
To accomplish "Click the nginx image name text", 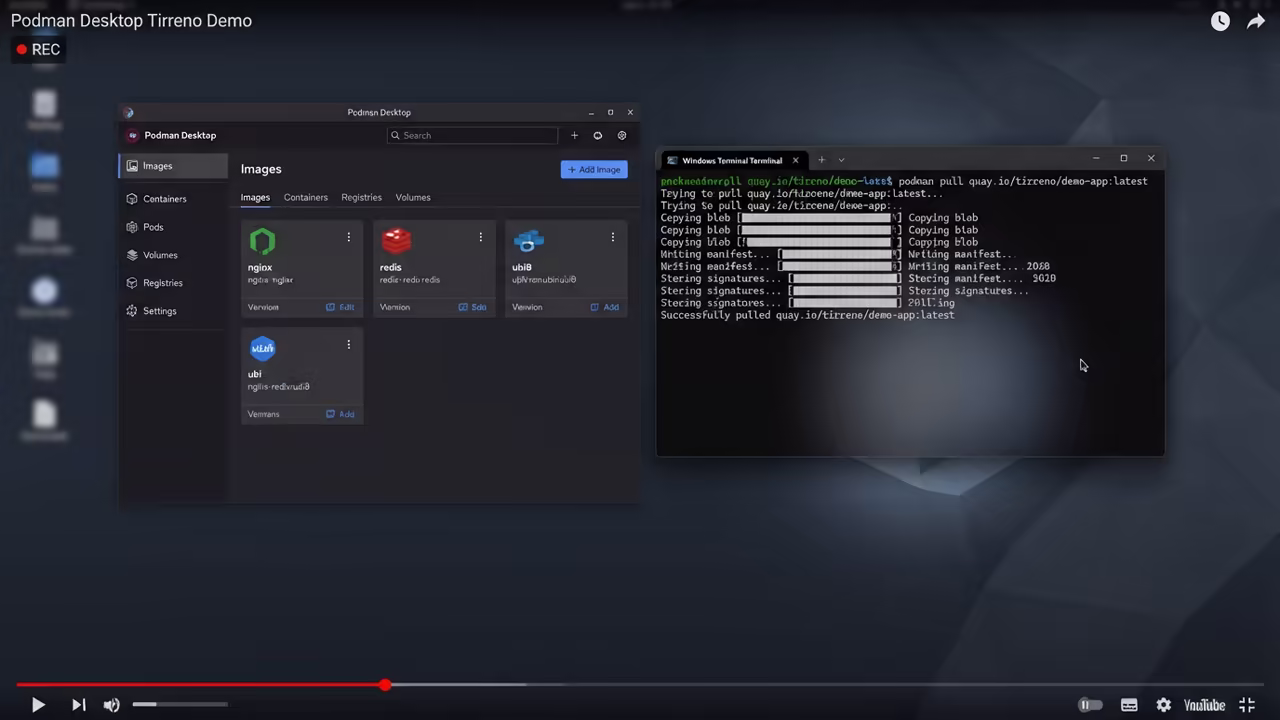I will click(x=260, y=268).
